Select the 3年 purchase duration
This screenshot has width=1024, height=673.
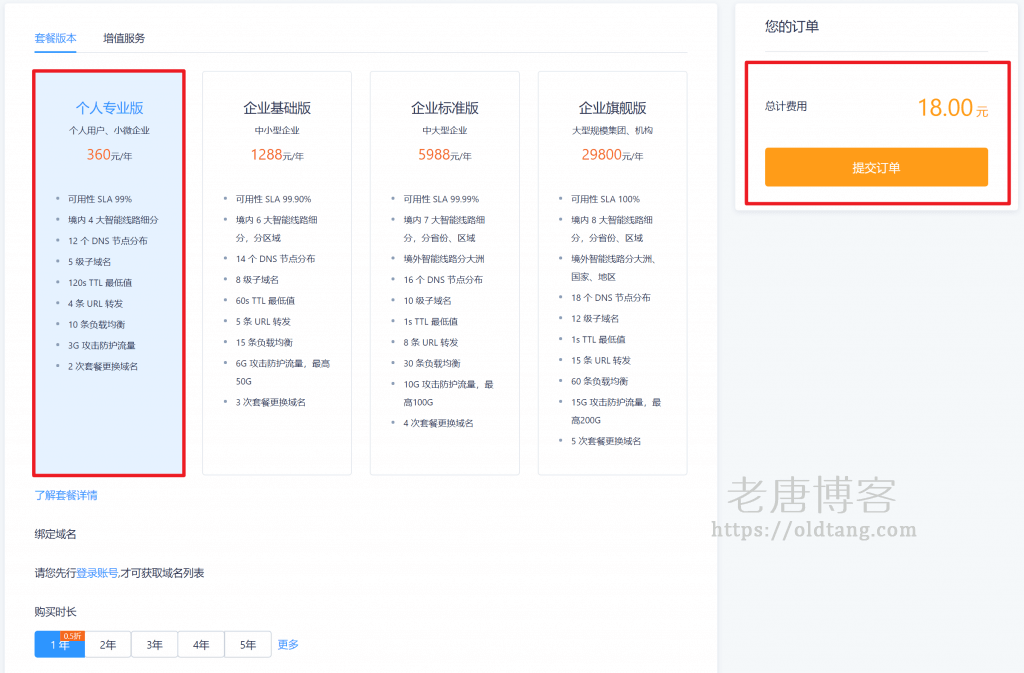point(154,644)
